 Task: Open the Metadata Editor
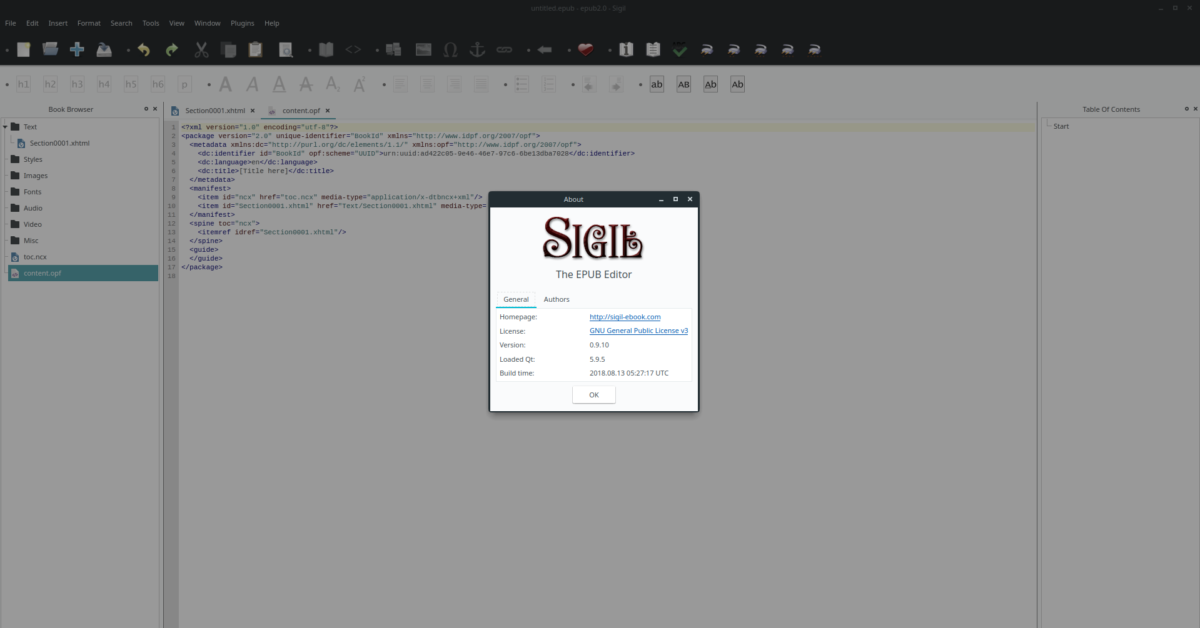pyautogui.click(x=626, y=49)
